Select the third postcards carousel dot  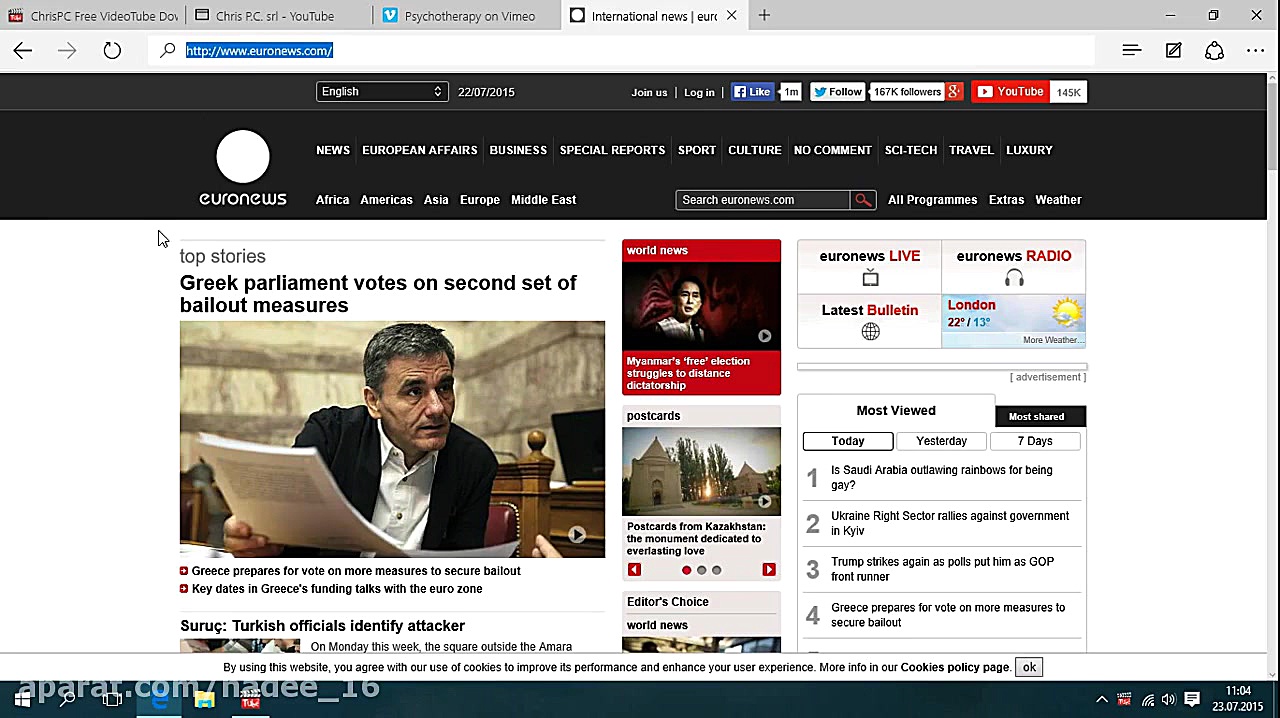tap(716, 570)
